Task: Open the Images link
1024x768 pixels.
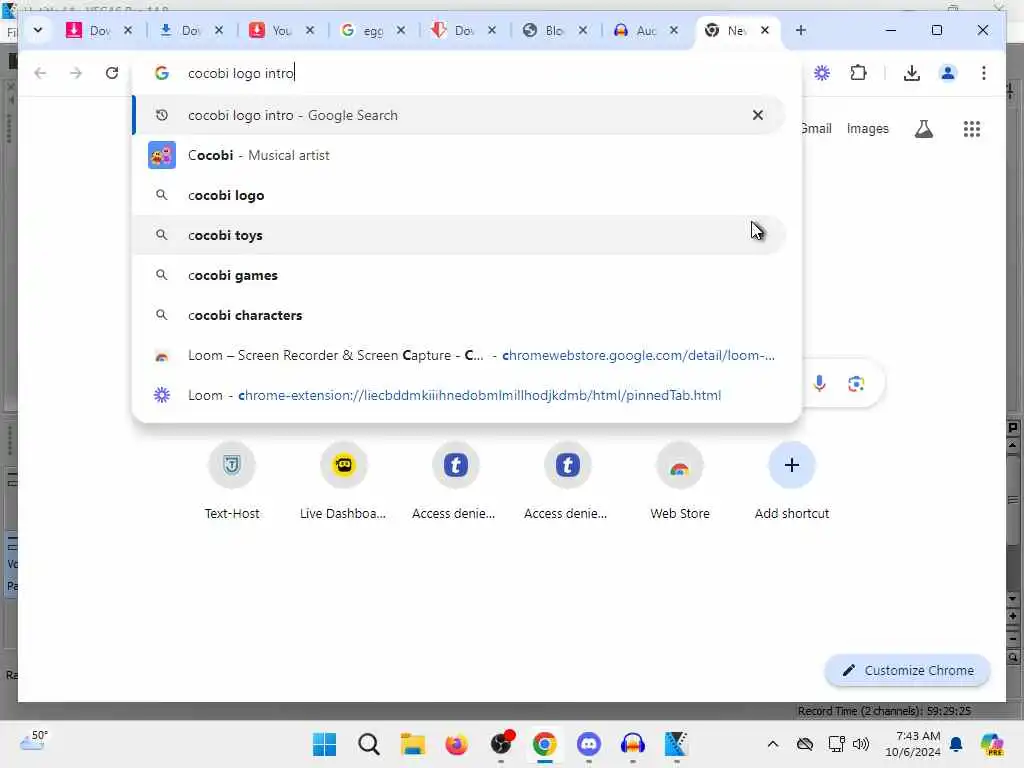Action: [x=867, y=129]
